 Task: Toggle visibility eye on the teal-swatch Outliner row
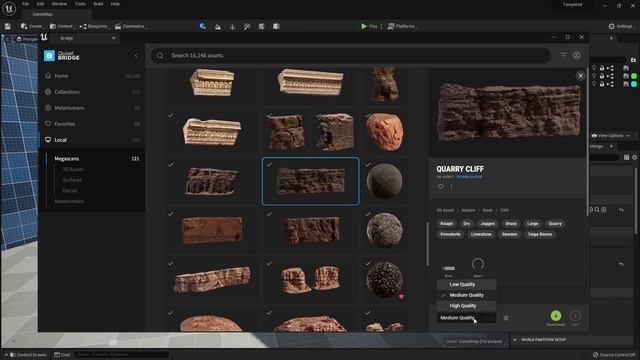coord(594,84)
